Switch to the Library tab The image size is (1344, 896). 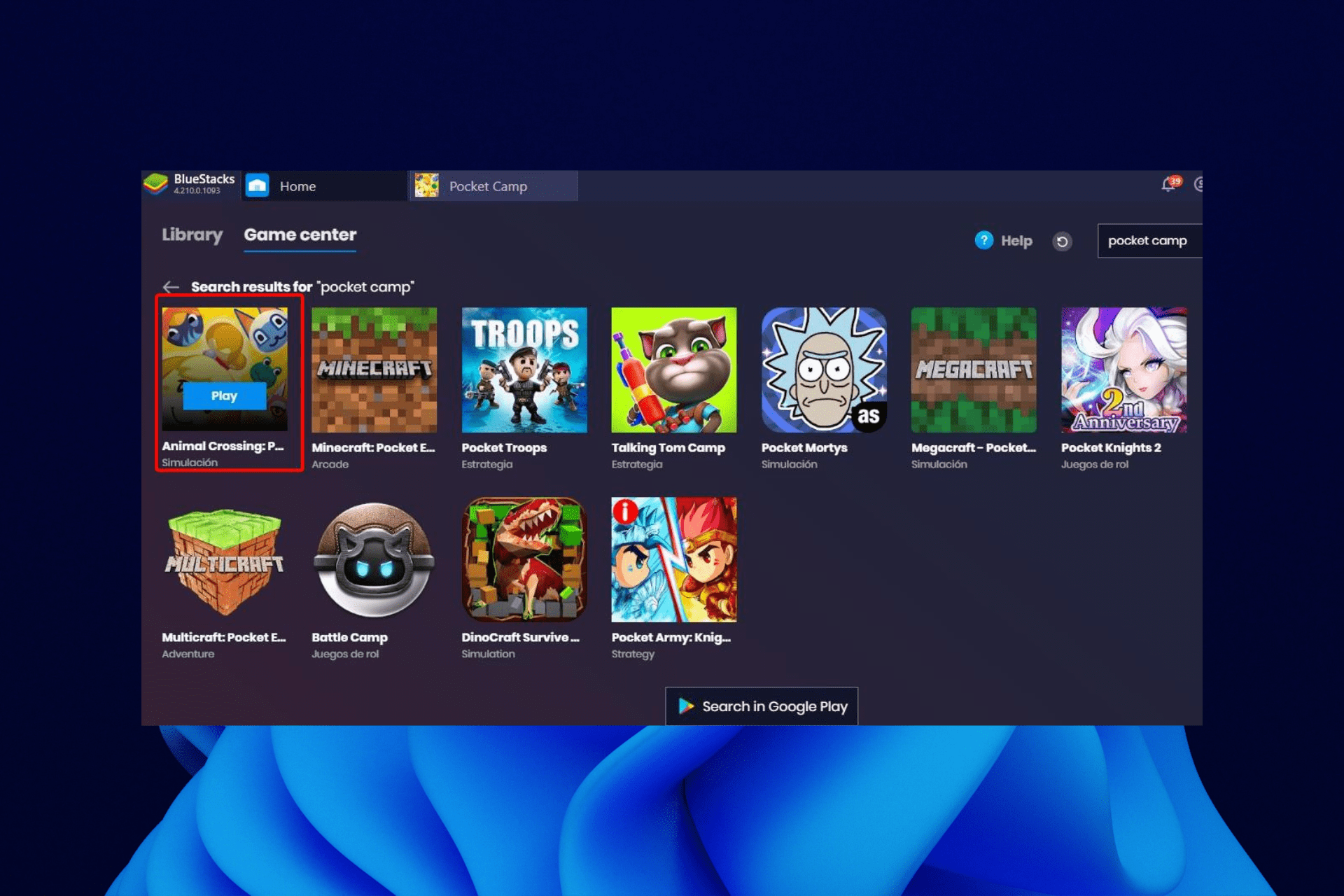[192, 235]
